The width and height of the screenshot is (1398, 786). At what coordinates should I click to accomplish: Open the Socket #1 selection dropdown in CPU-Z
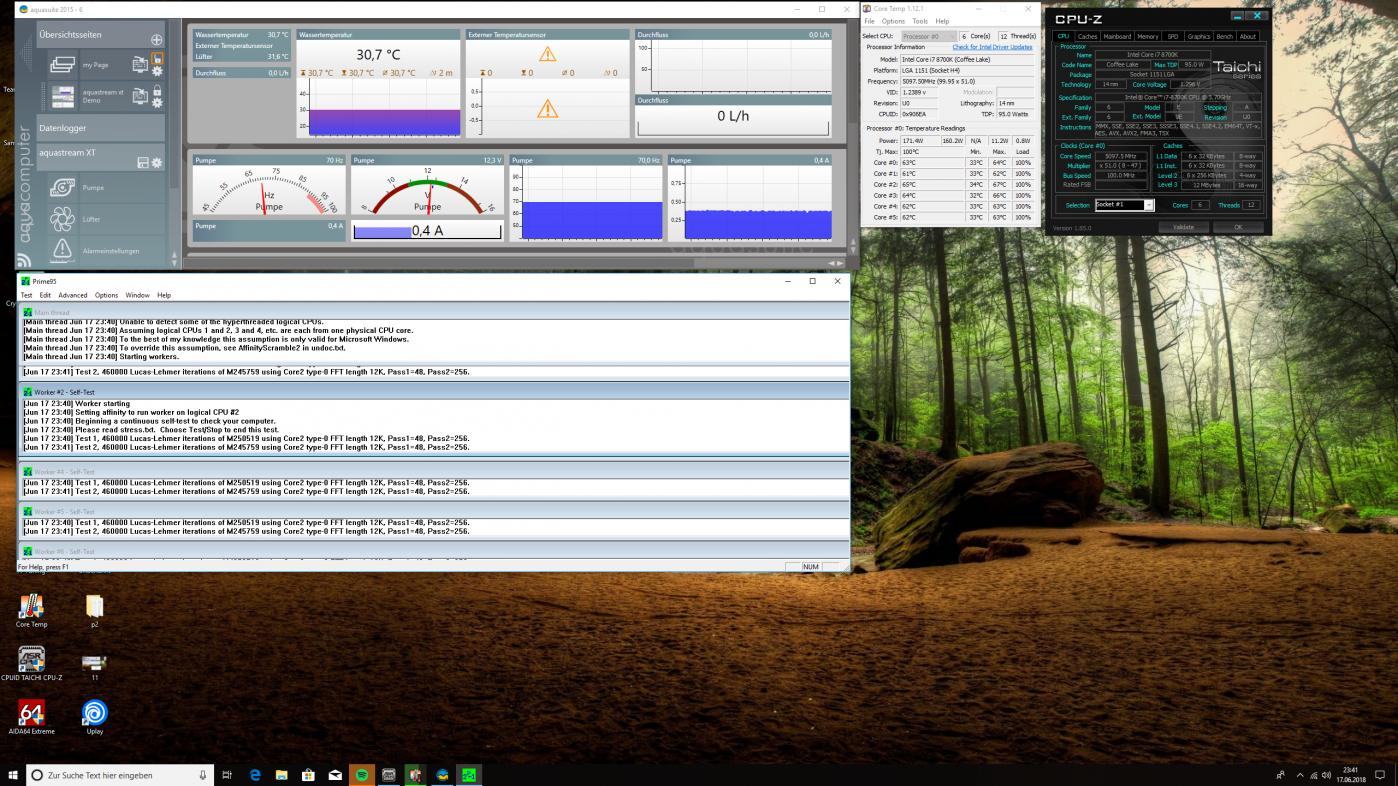[1124, 205]
